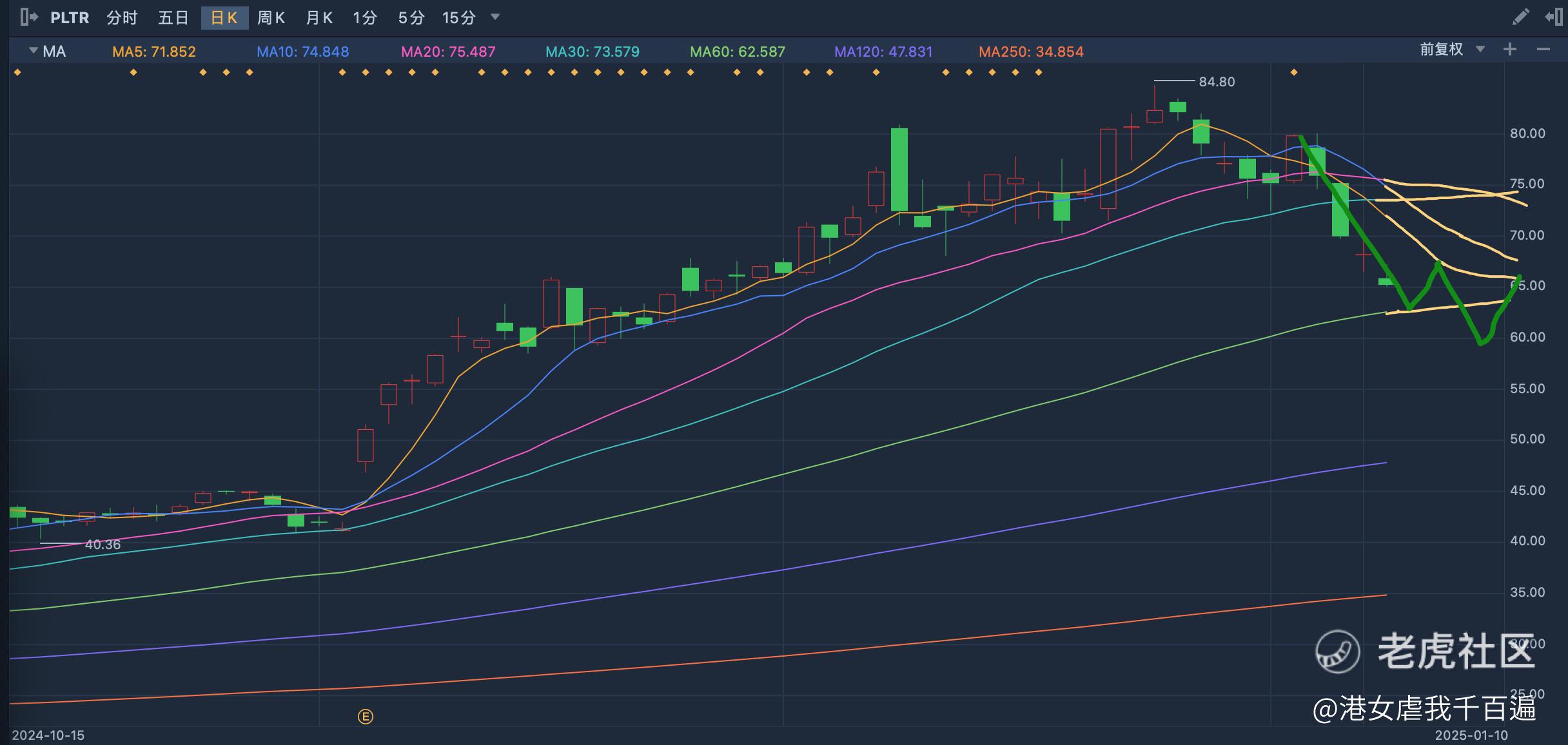Select the MA5: 71.852 label

[154, 52]
